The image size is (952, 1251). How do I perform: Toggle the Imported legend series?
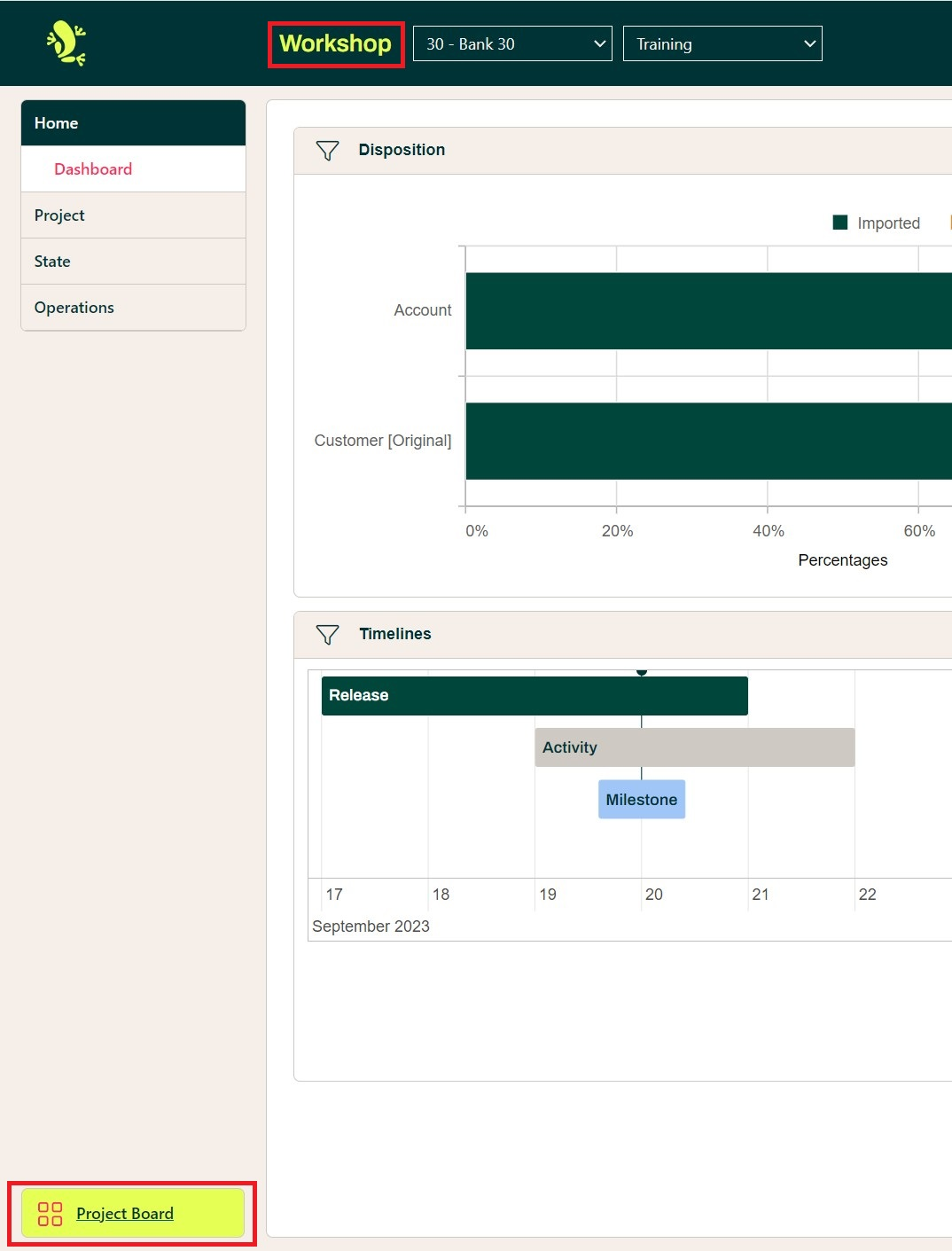(x=876, y=223)
